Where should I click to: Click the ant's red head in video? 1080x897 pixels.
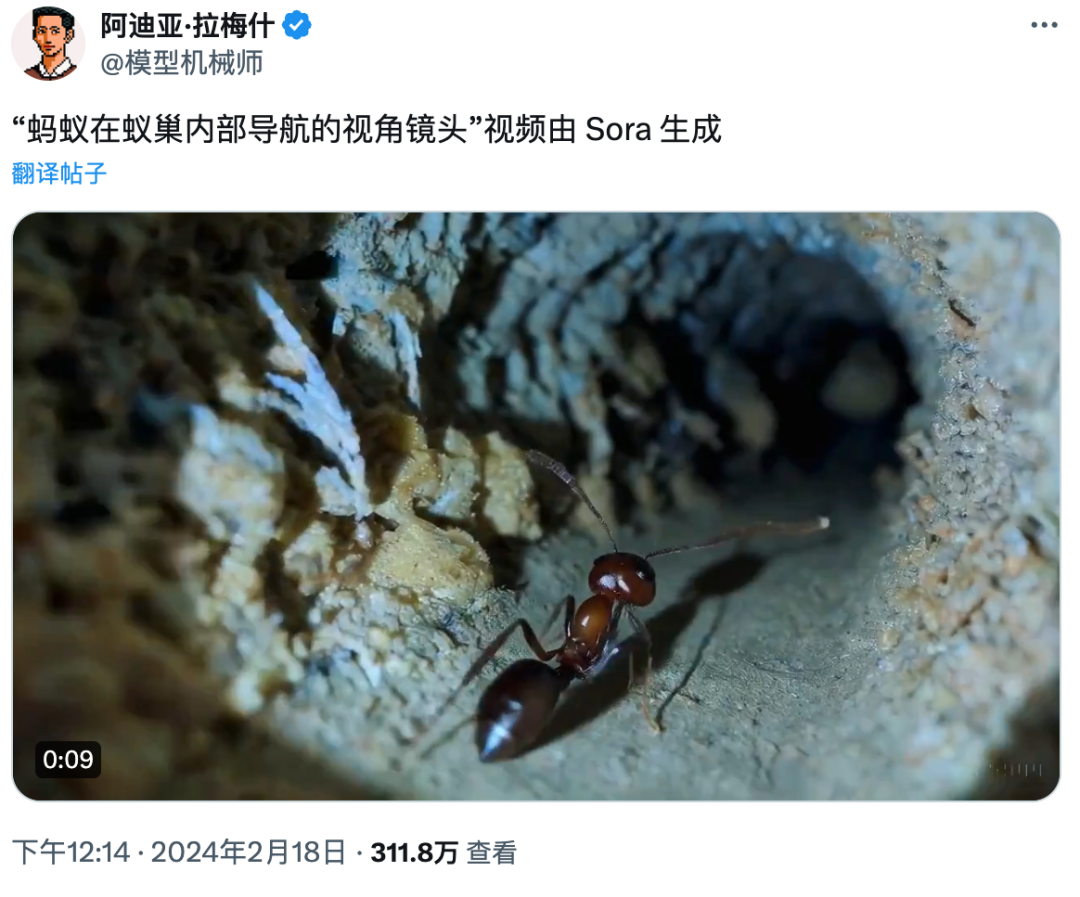pyautogui.click(x=622, y=578)
